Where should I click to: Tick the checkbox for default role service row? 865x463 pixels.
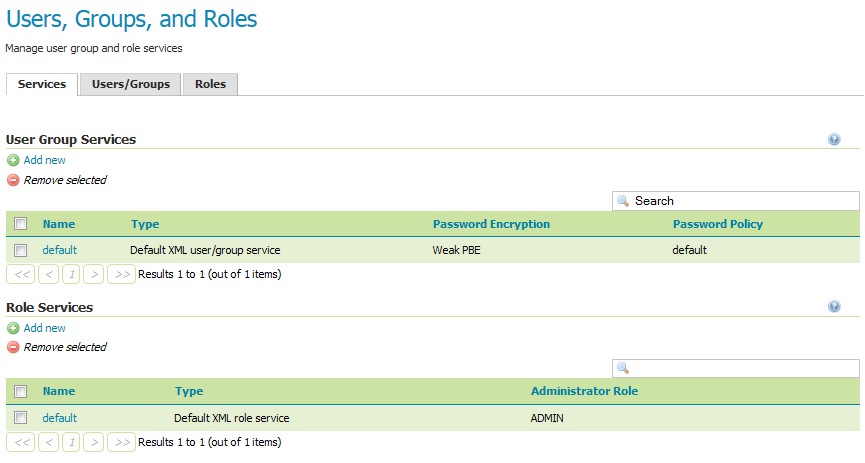(21, 418)
